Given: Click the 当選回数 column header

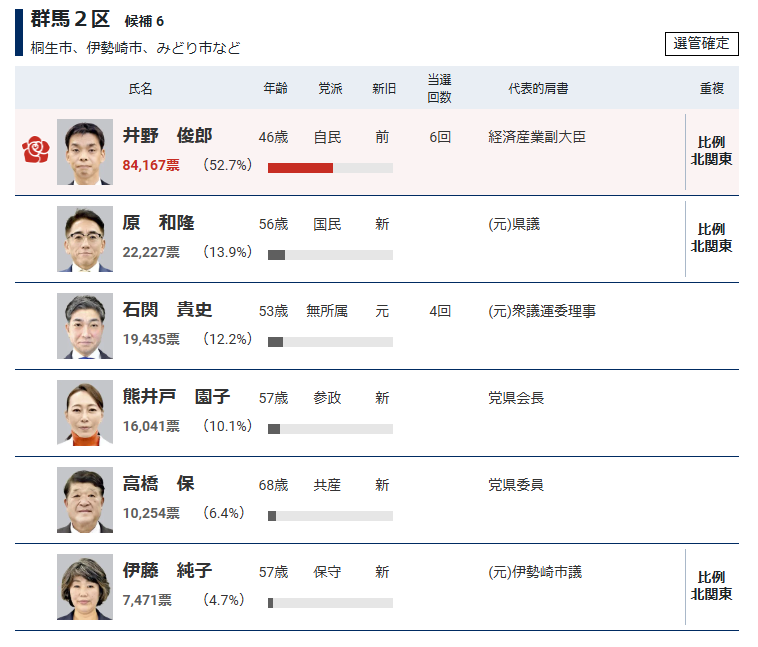Looking at the screenshot, I should 439,88.
